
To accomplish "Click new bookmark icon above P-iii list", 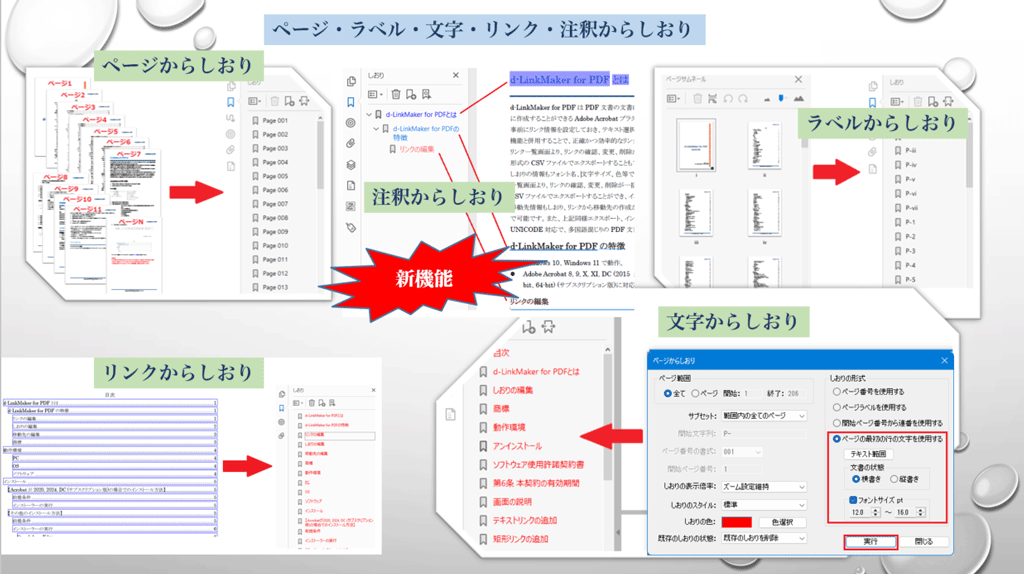I will point(933,101).
